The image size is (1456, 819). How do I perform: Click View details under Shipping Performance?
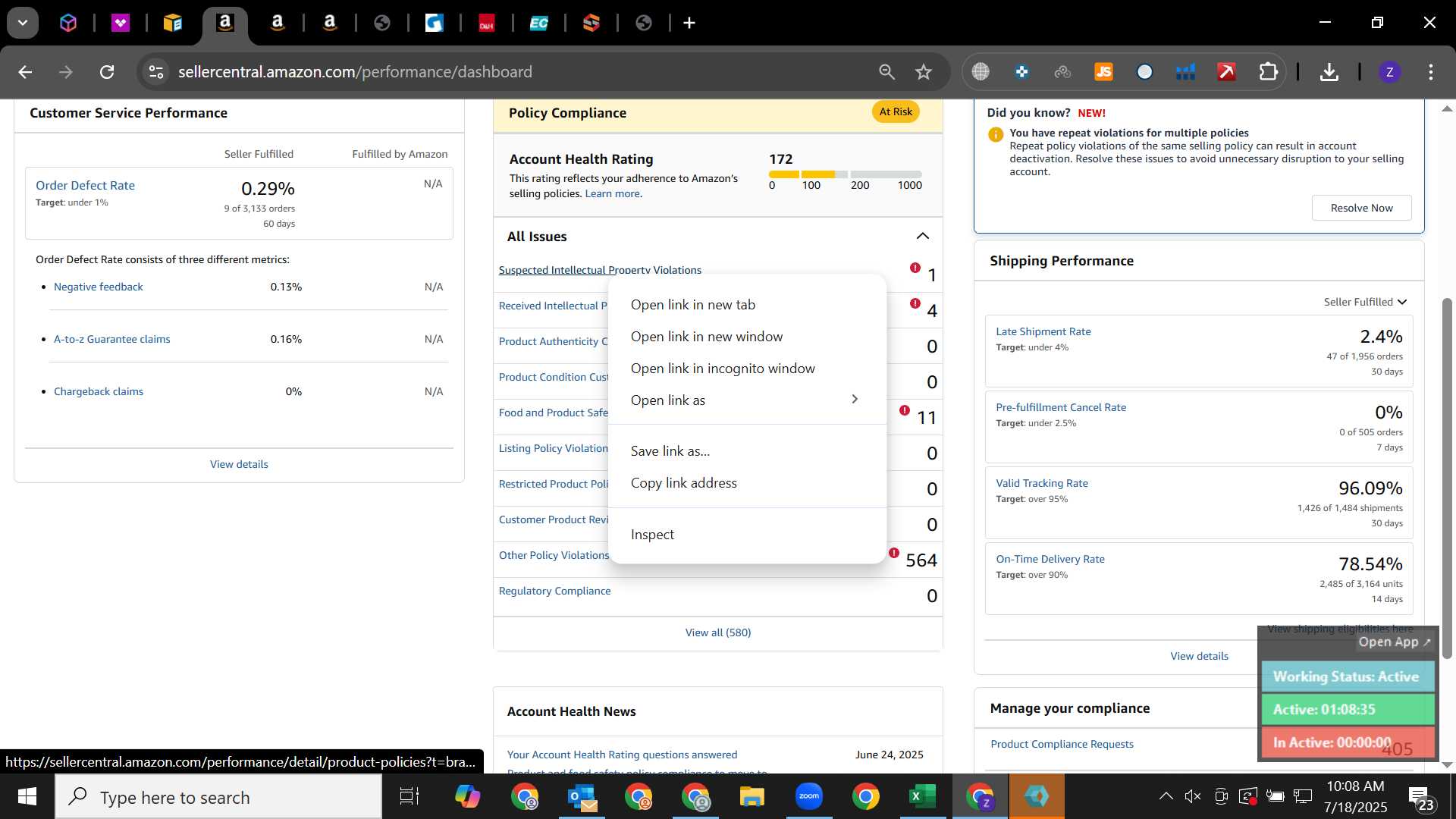click(1199, 656)
